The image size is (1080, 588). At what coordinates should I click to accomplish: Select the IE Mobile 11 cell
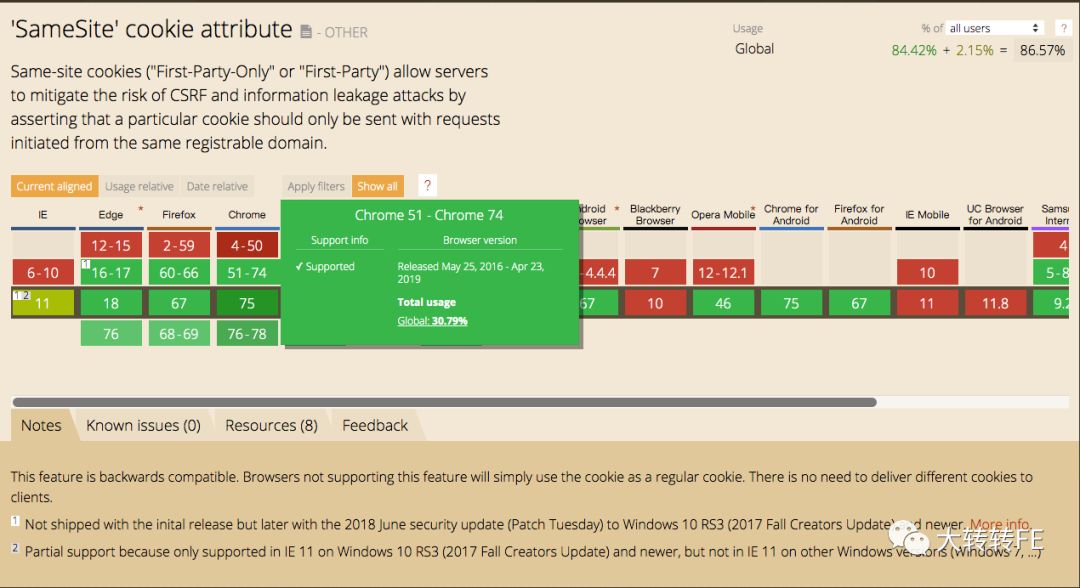(927, 303)
